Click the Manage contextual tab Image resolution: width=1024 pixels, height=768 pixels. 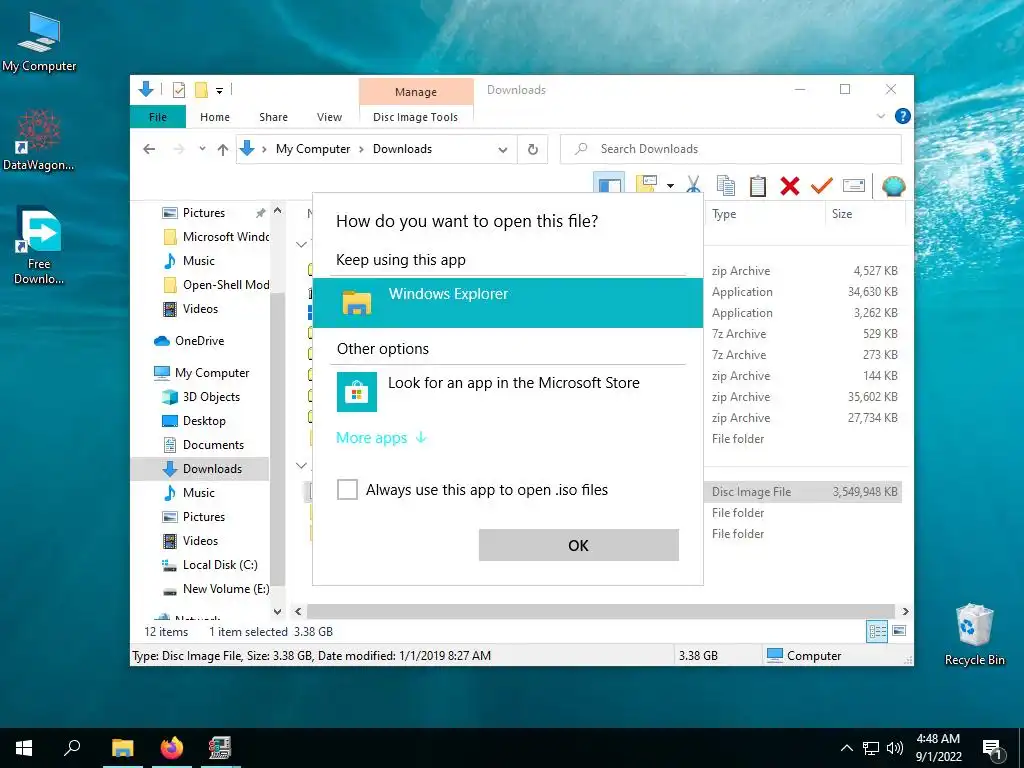[416, 92]
